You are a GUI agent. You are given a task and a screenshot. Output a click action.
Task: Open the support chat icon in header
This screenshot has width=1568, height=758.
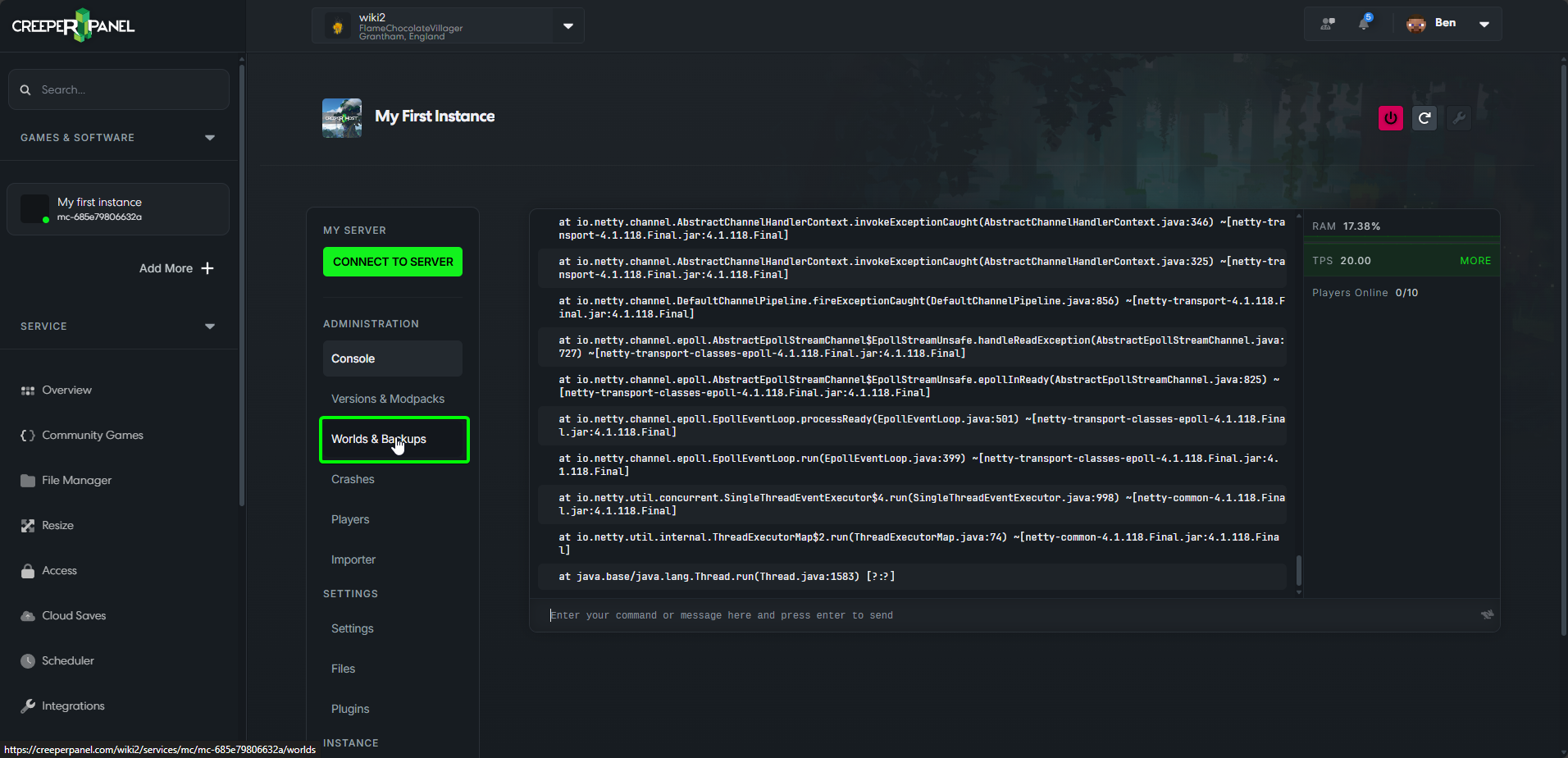(x=1326, y=24)
